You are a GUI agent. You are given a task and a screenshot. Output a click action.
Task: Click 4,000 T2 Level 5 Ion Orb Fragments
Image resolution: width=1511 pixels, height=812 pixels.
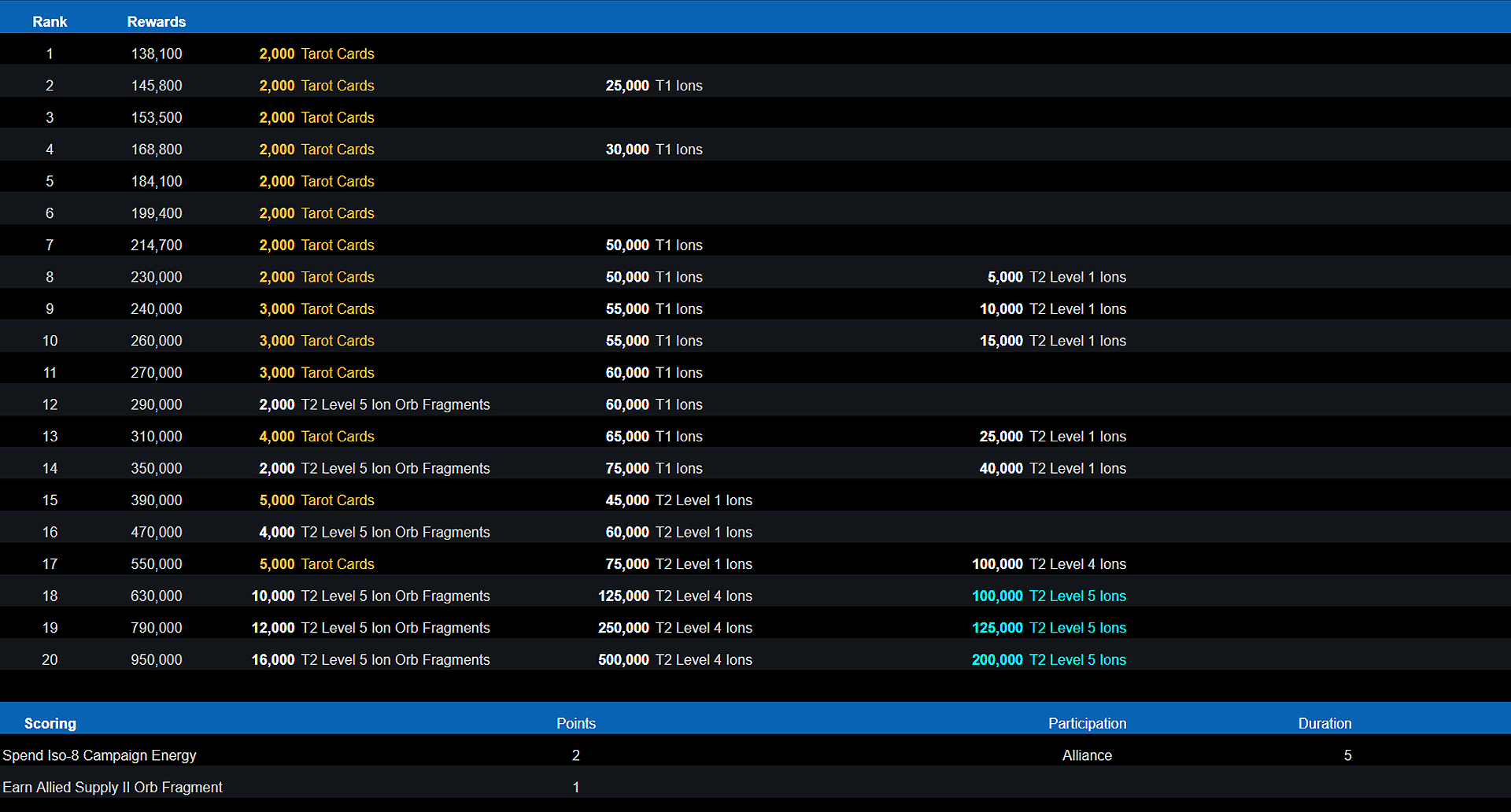[375, 533]
